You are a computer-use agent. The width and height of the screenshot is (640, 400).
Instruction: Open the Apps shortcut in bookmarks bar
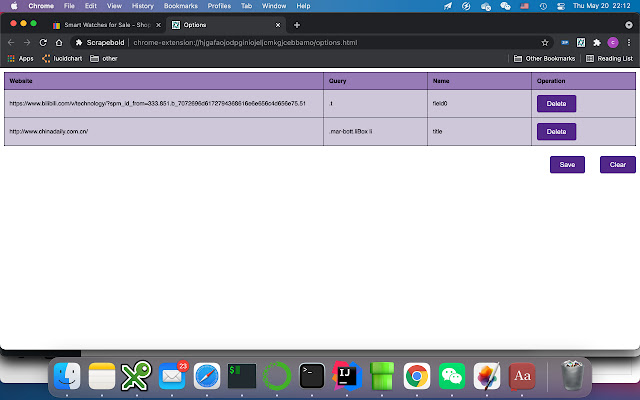(x=20, y=58)
